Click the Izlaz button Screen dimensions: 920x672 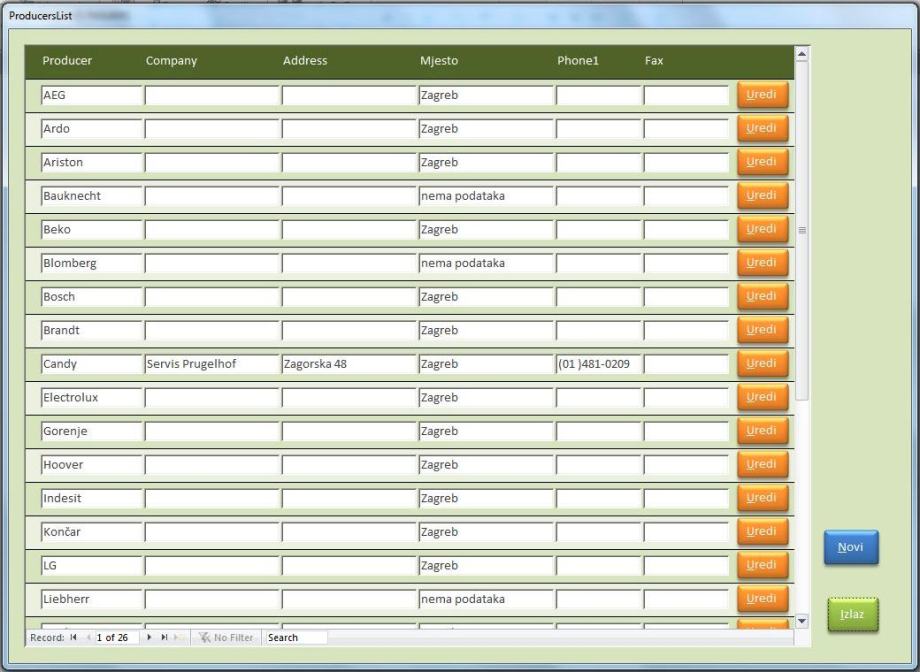pyautogui.click(x=853, y=614)
